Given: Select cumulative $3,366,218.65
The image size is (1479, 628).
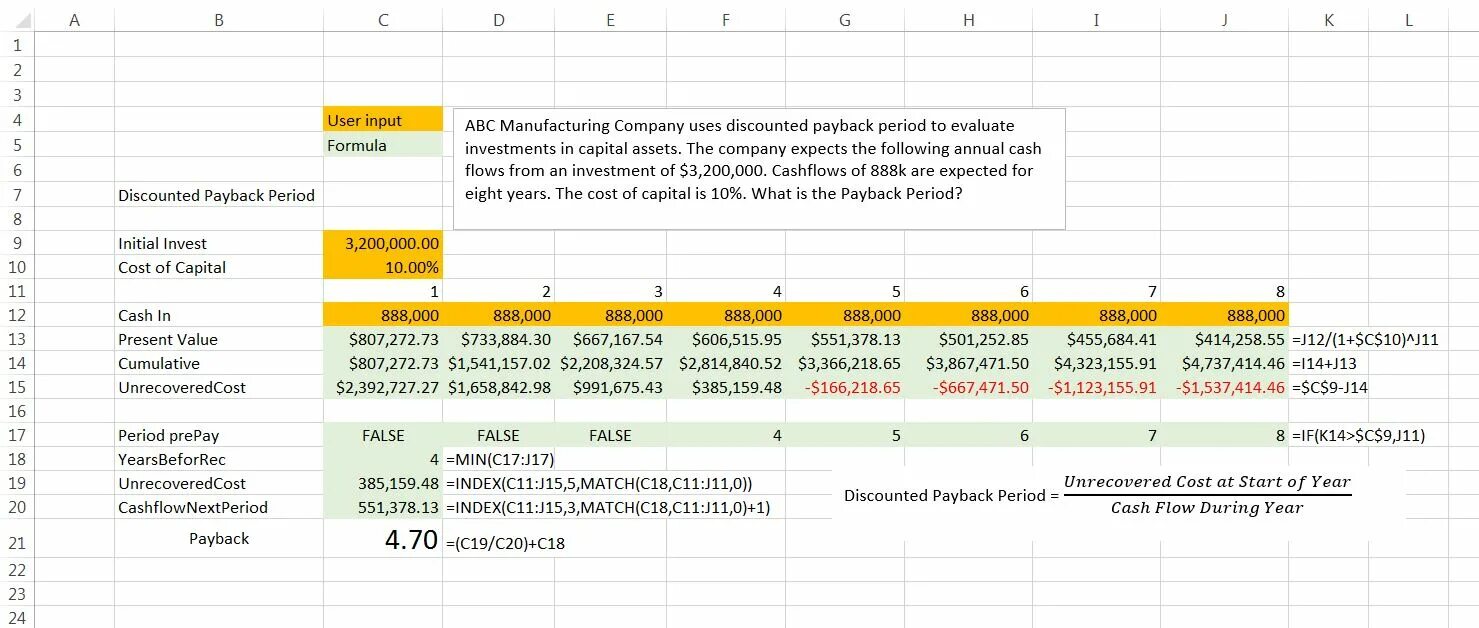Looking at the screenshot, I should (844, 363).
